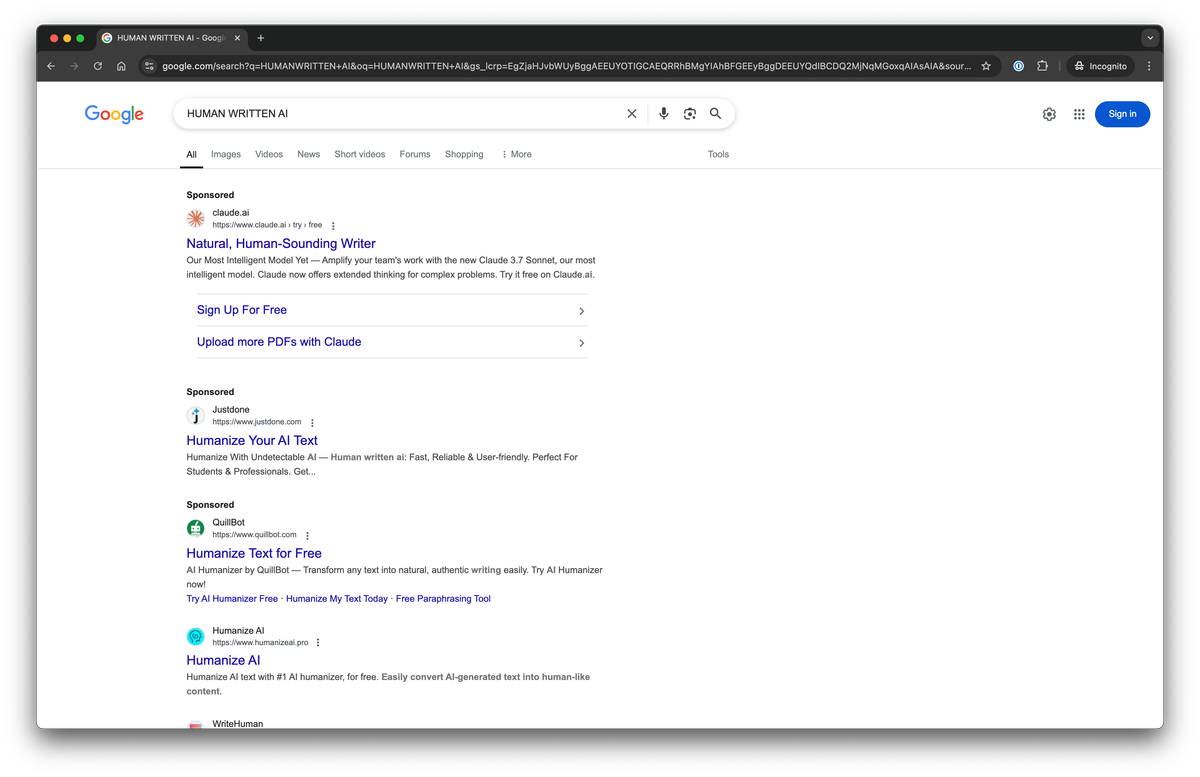1200x777 pixels.
Task: Switch to Shopping tab
Action: pyautogui.click(x=464, y=154)
